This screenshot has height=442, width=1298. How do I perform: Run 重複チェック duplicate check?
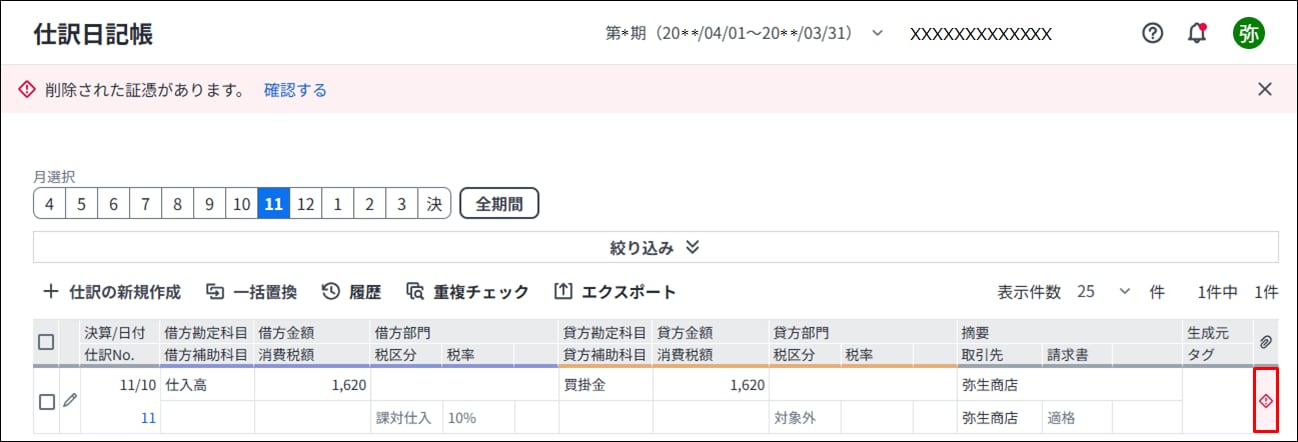[467, 292]
